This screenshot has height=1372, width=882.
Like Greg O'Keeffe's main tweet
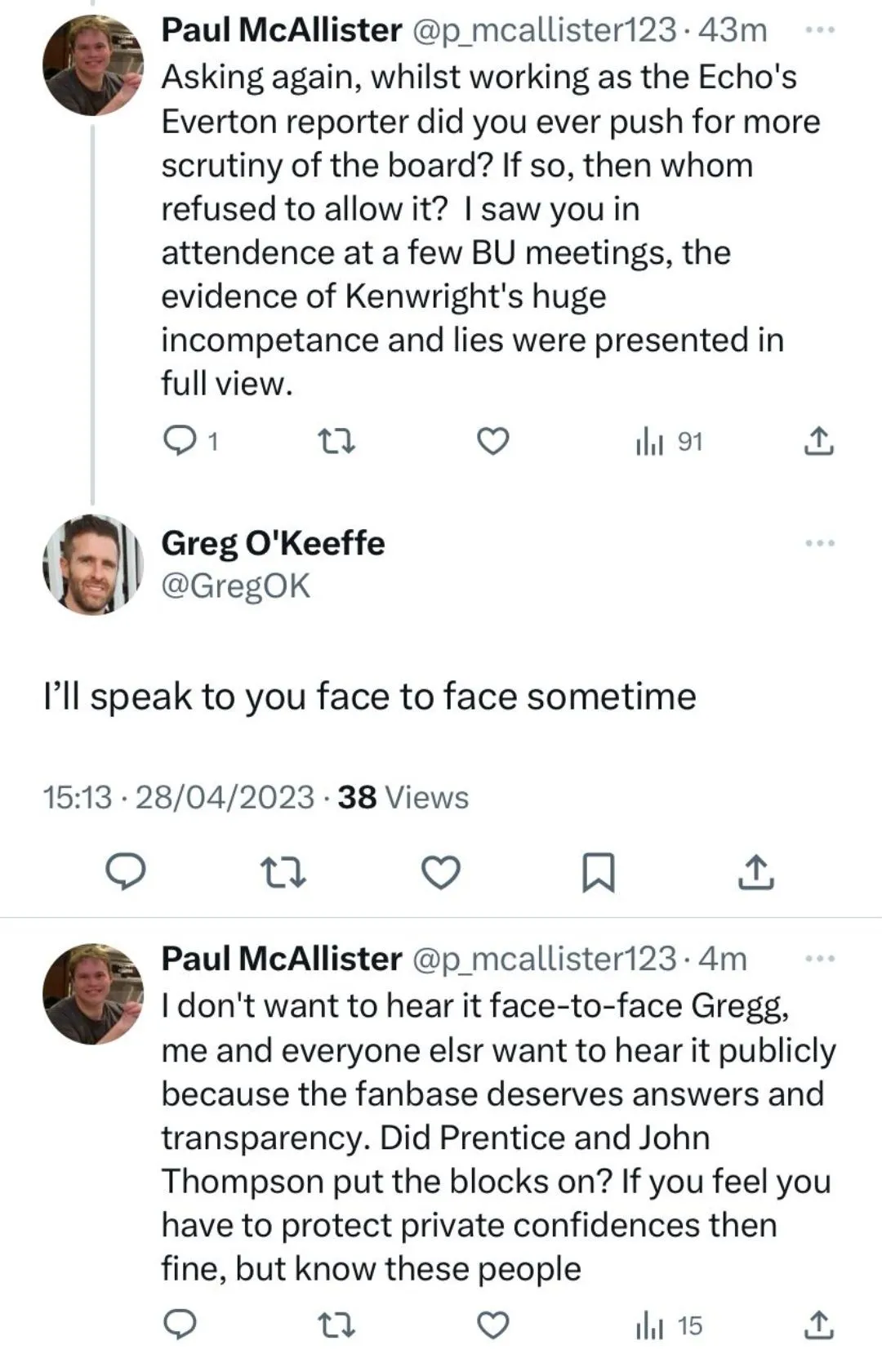tap(441, 872)
